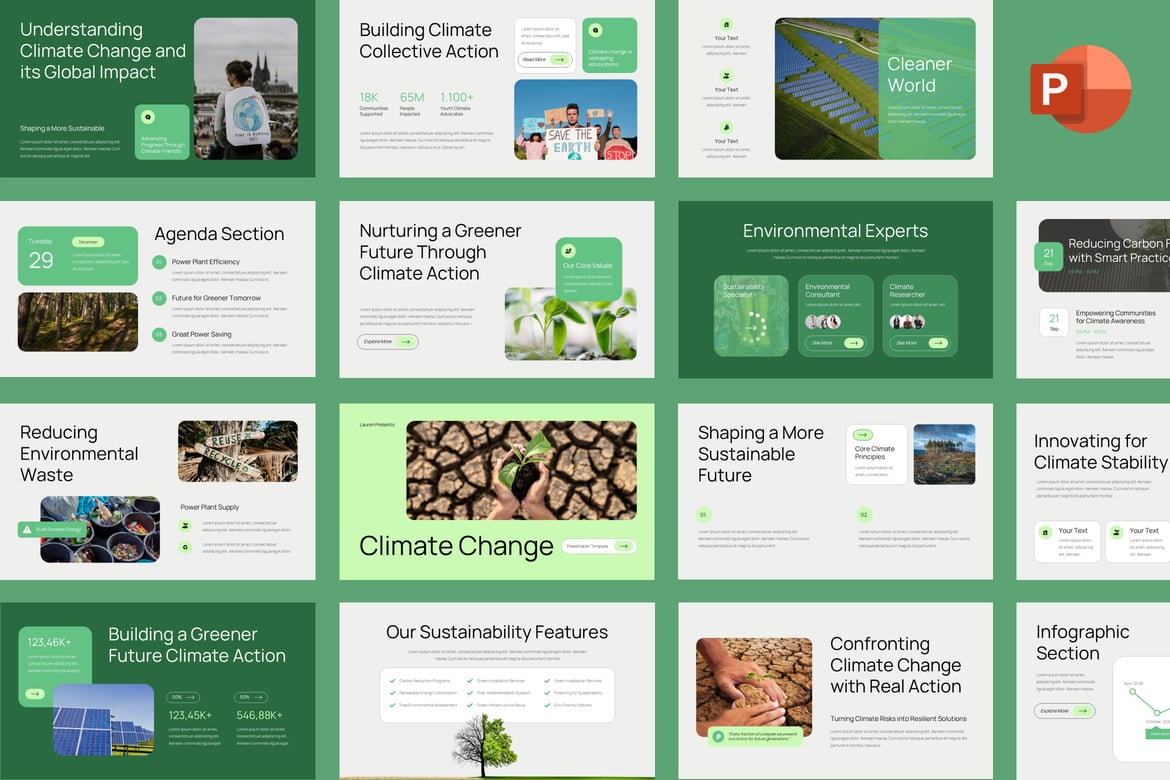
Task: Click the checkmark beside Green Infrastructure Setup
Action: (x=470, y=705)
